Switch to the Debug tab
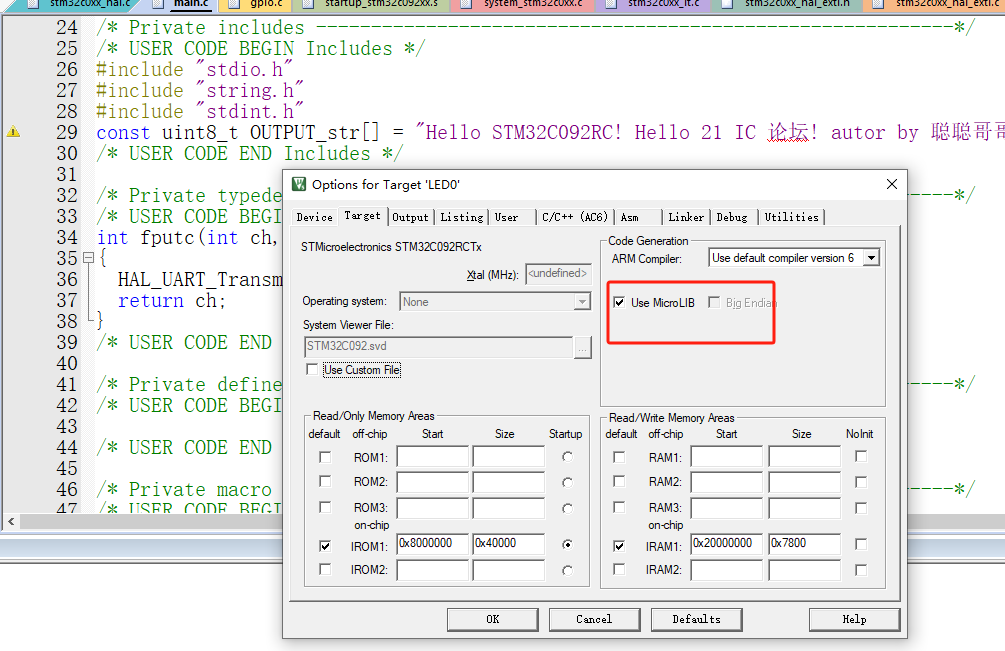The height and width of the screenshot is (651, 1005). click(x=732, y=216)
